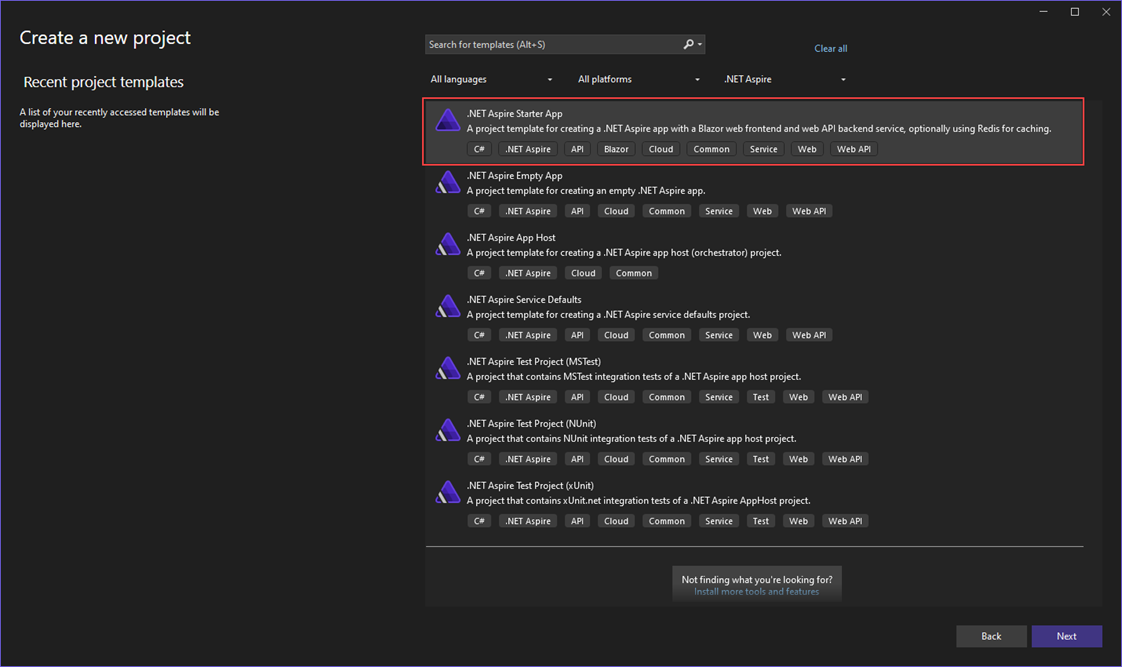This screenshot has width=1122, height=667.
Task: Click the search magnifier icon
Action: click(689, 45)
